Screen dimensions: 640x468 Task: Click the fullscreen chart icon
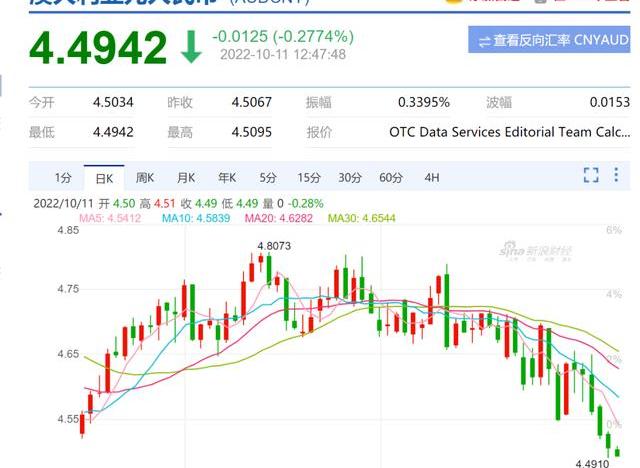[591, 176]
